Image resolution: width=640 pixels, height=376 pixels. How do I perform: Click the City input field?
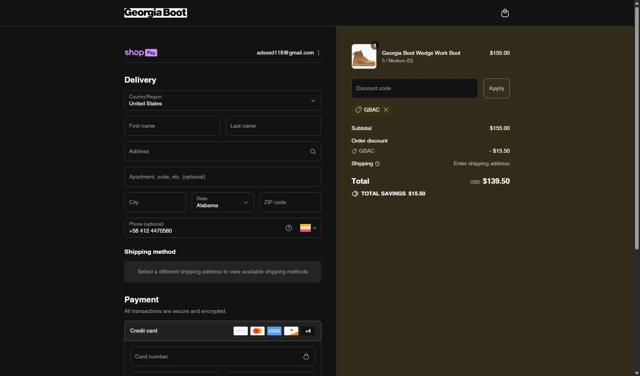tap(155, 202)
